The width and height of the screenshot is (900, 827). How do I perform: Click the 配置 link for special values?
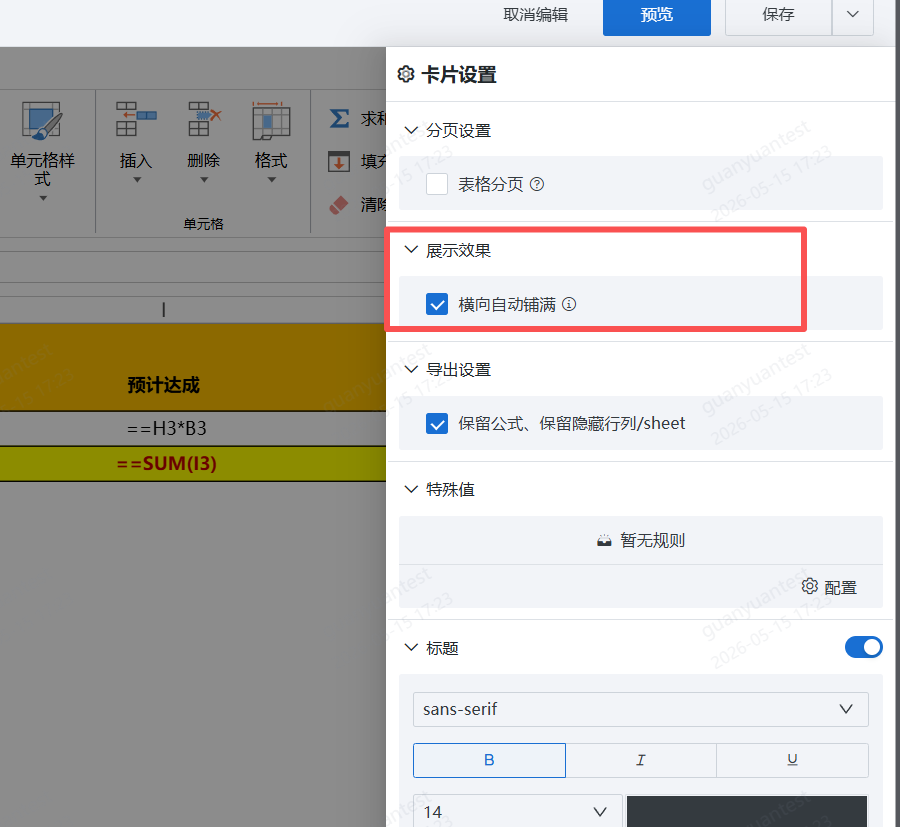click(x=840, y=588)
